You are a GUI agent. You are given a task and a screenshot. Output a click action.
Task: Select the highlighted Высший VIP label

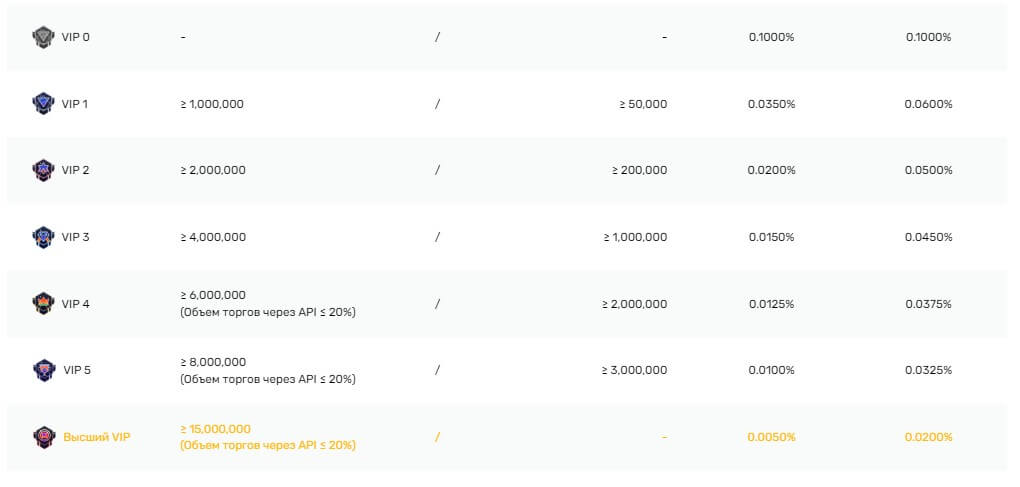point(96,437)
